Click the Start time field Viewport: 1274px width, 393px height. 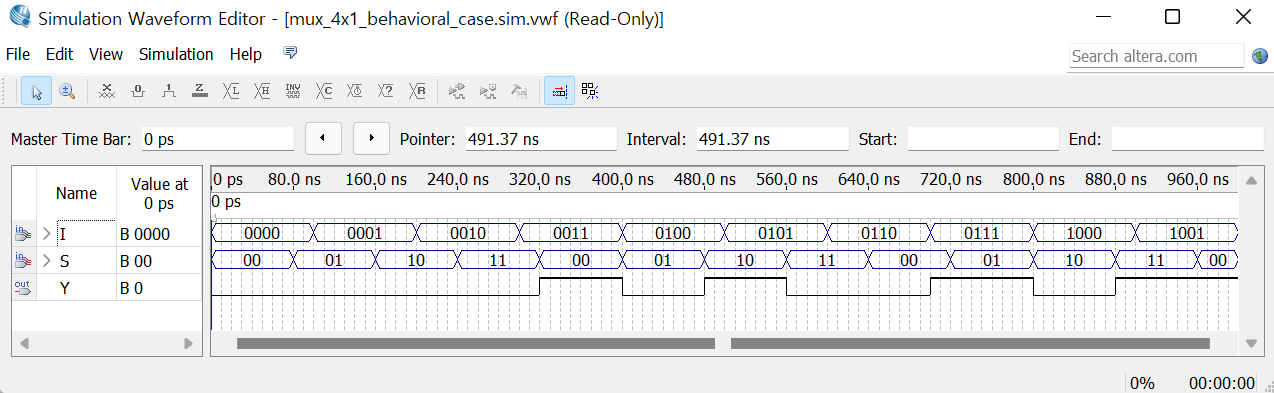coord(982,139)
